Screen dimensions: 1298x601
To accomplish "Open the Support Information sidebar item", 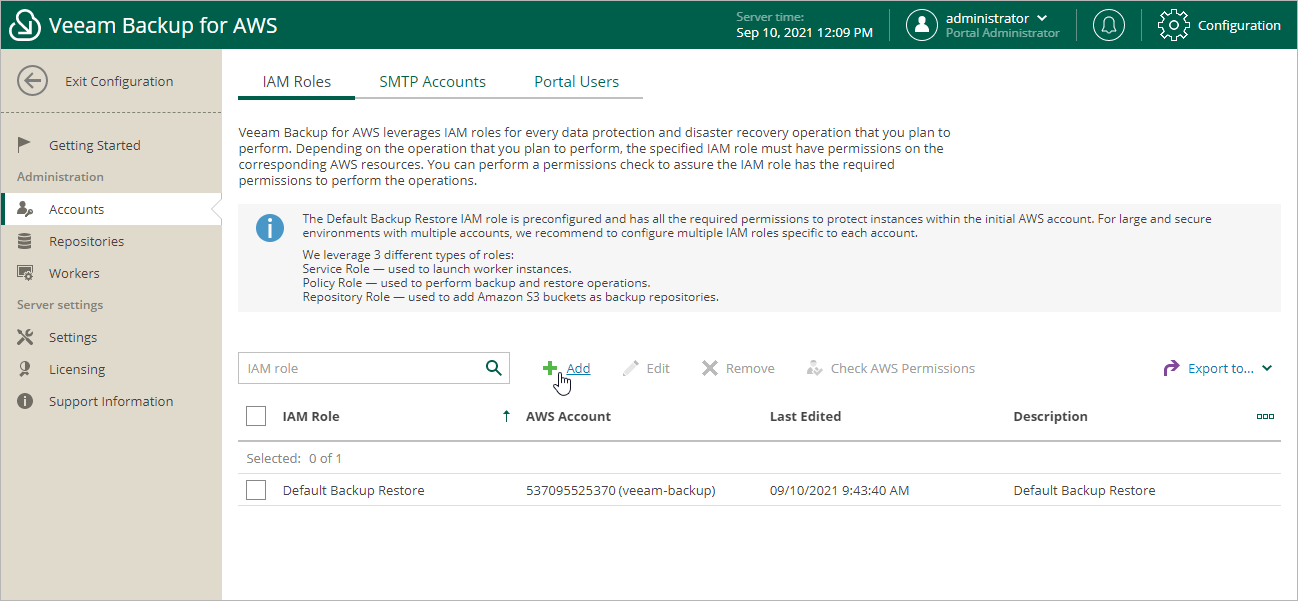I will point(111,401).
